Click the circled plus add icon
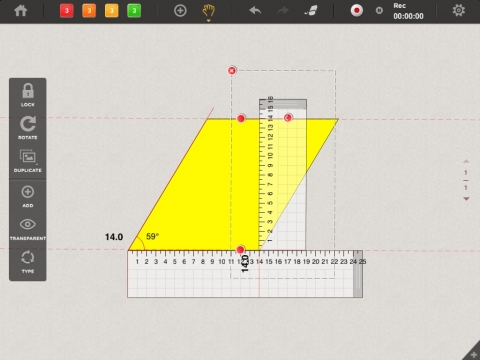The height and width of the screenshot is (360, 480). [x=180, y=11]
